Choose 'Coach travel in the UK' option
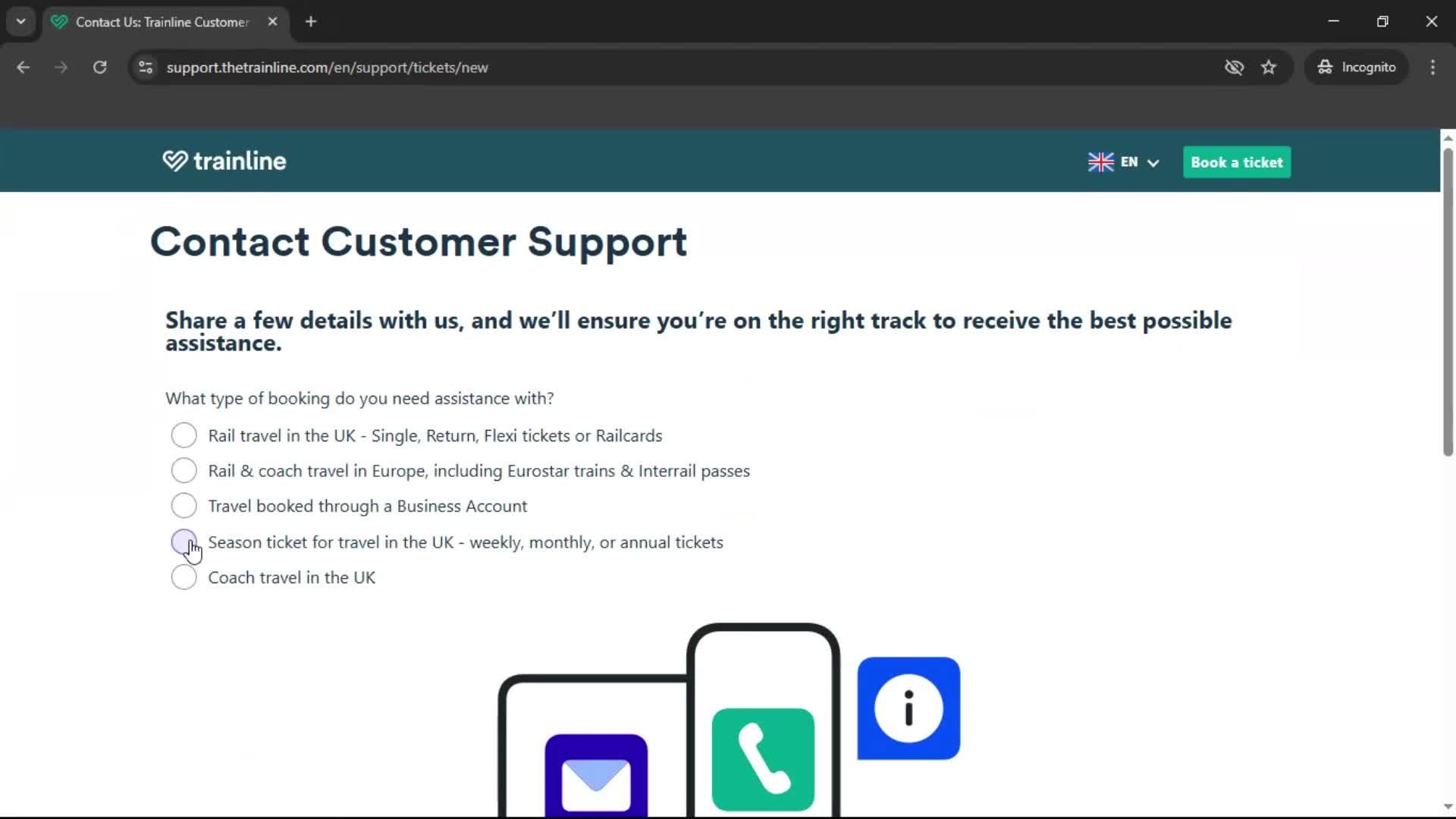1456x819 pixels. [x=184, y=577]
